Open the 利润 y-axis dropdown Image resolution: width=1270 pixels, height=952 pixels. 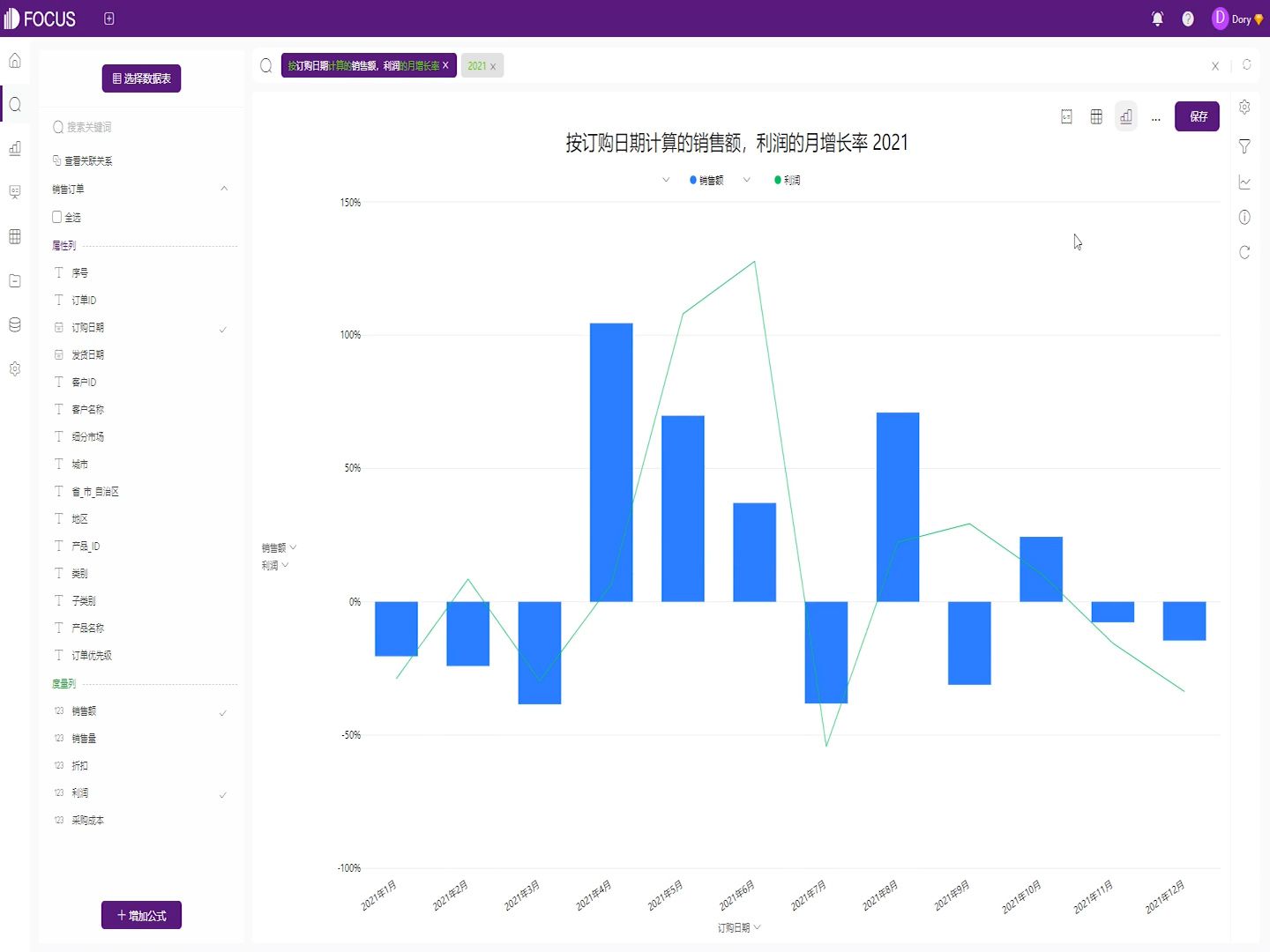pos(285,565)
